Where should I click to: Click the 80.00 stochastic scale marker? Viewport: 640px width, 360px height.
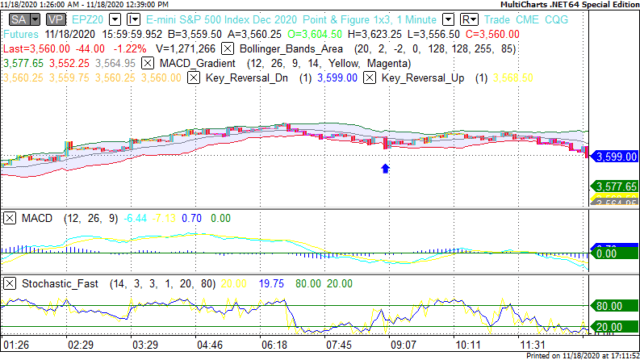point(614,306)
